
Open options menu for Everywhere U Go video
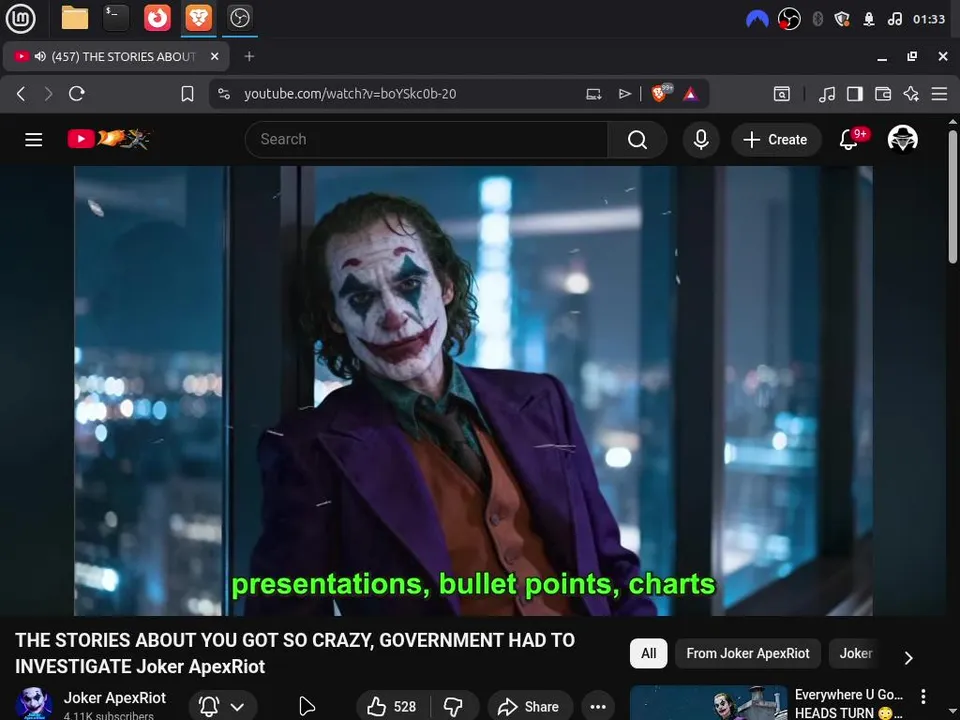pyautogui.click(x=923, y=696)
